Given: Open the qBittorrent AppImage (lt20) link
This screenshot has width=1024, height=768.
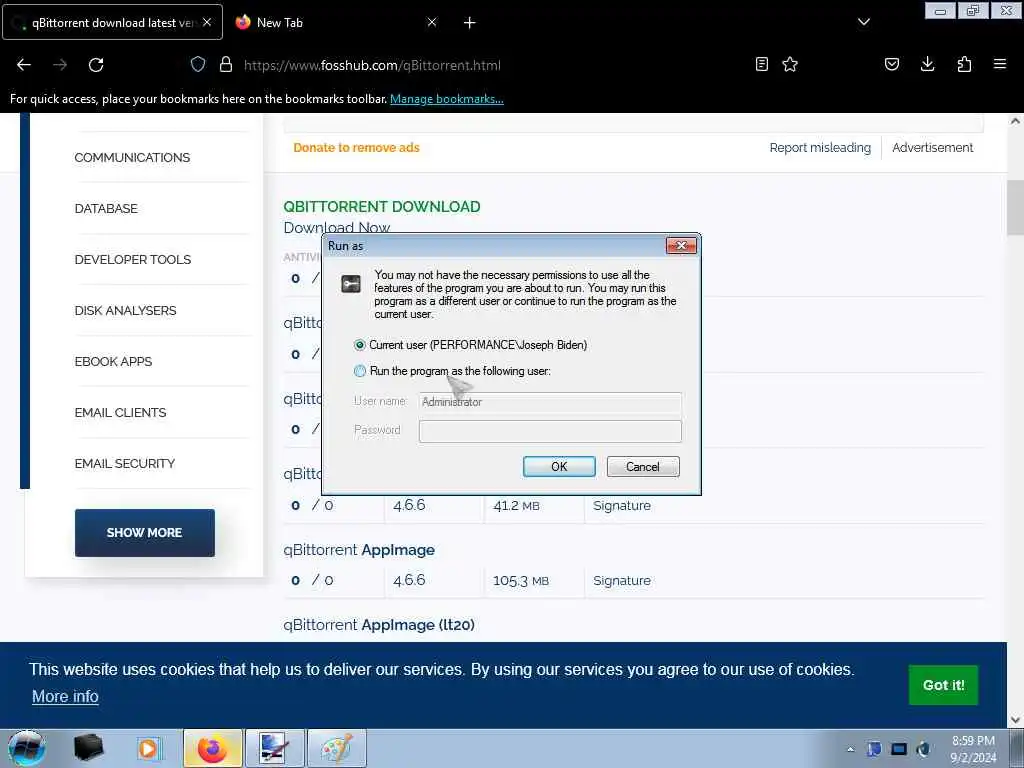Looking at the screenshot, I should (379, 625).
